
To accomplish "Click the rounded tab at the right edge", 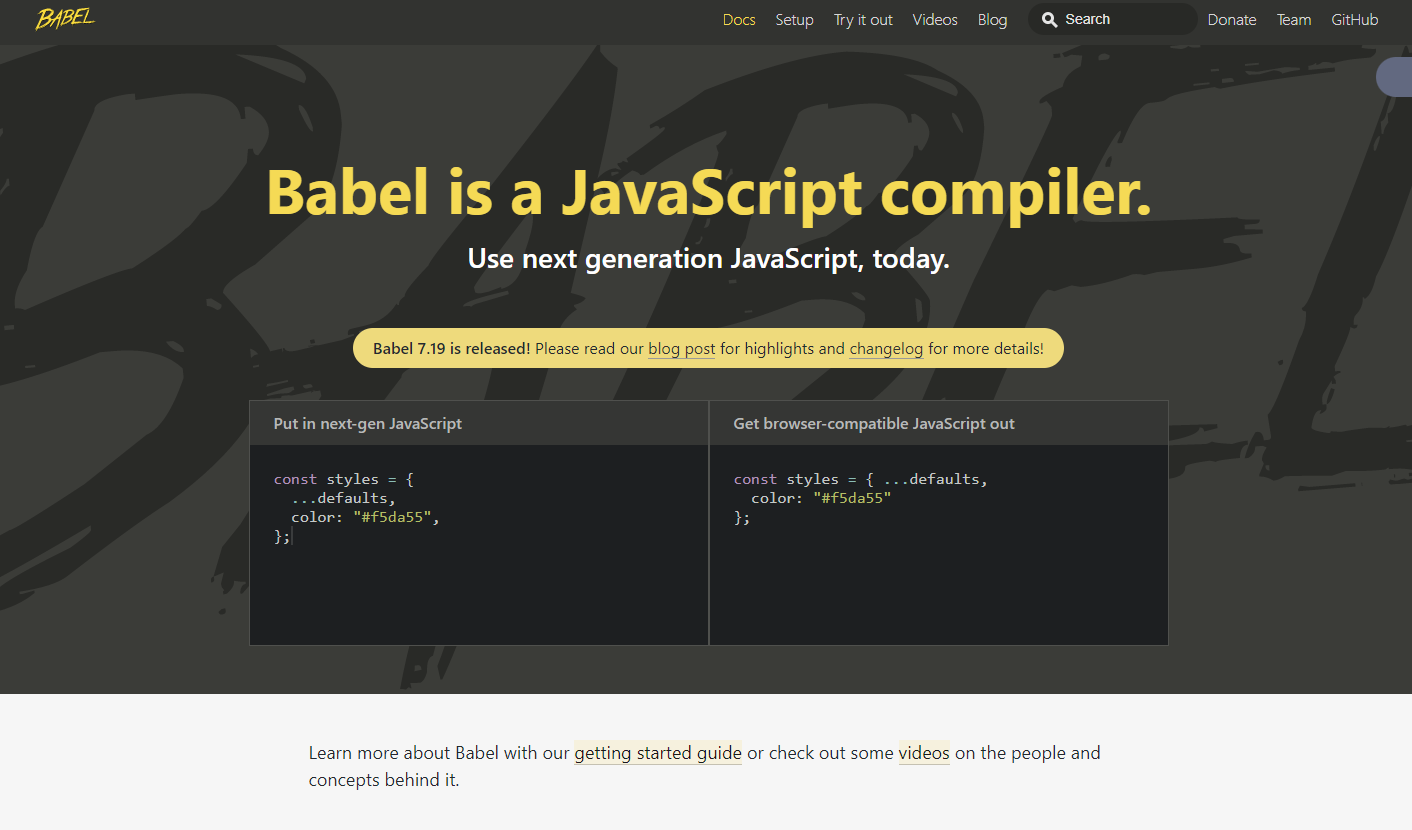I will tap(1395, 77).
